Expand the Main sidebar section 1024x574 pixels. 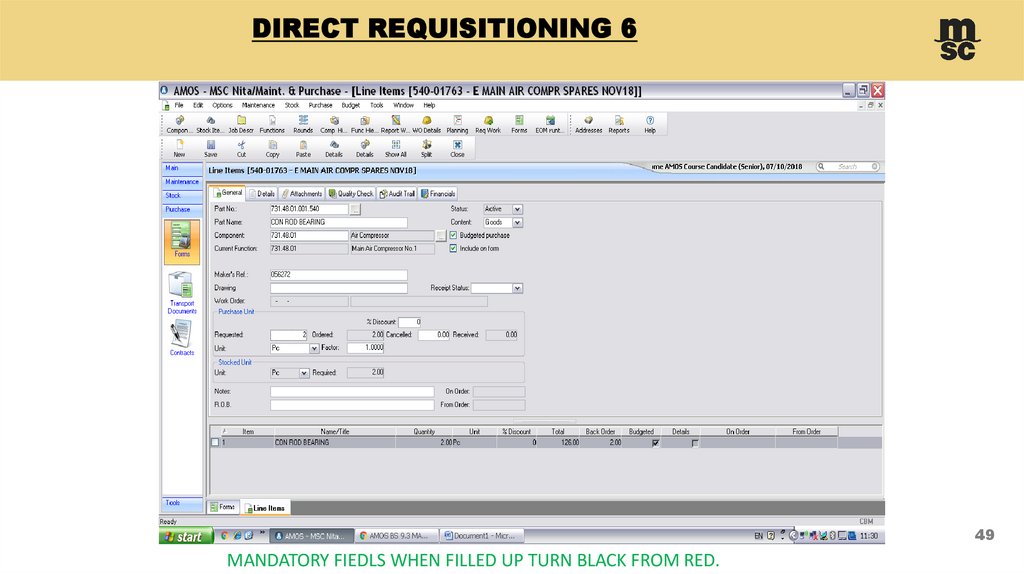pos(182,168)
